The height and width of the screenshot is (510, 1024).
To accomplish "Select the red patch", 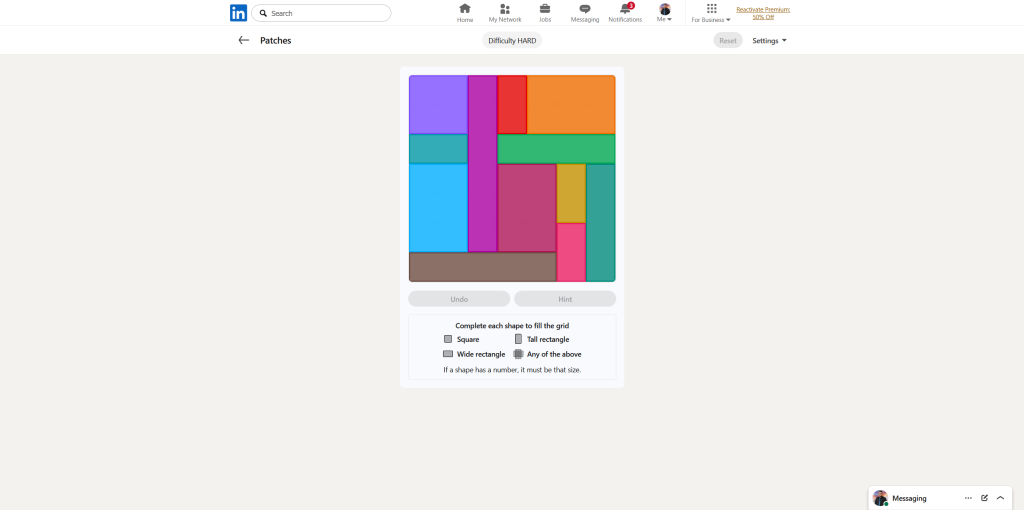I will (512, 104).
